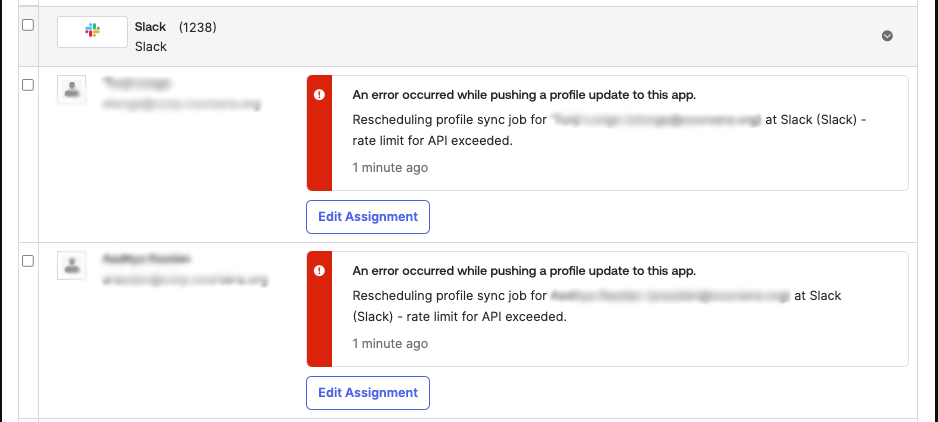938x422 pixels.
Task: Click the exclamation icon on the second error
Action: pos(319,271)
